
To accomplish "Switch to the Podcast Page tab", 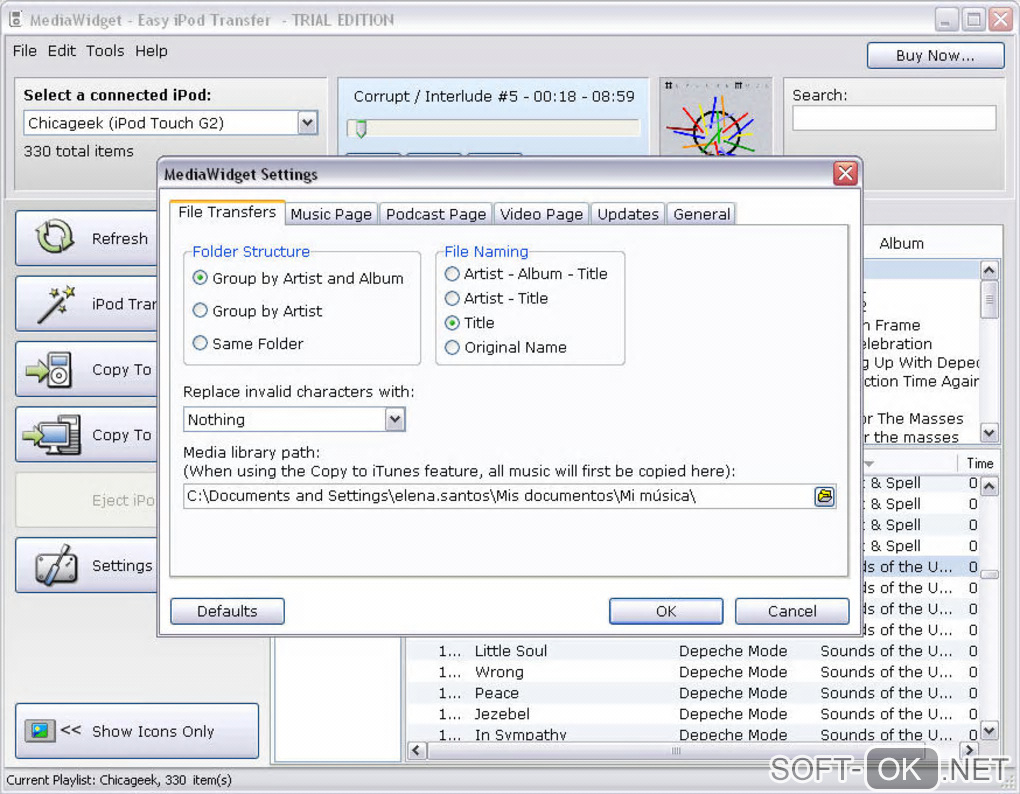I will pyautogui.click(x=435, y=214).
